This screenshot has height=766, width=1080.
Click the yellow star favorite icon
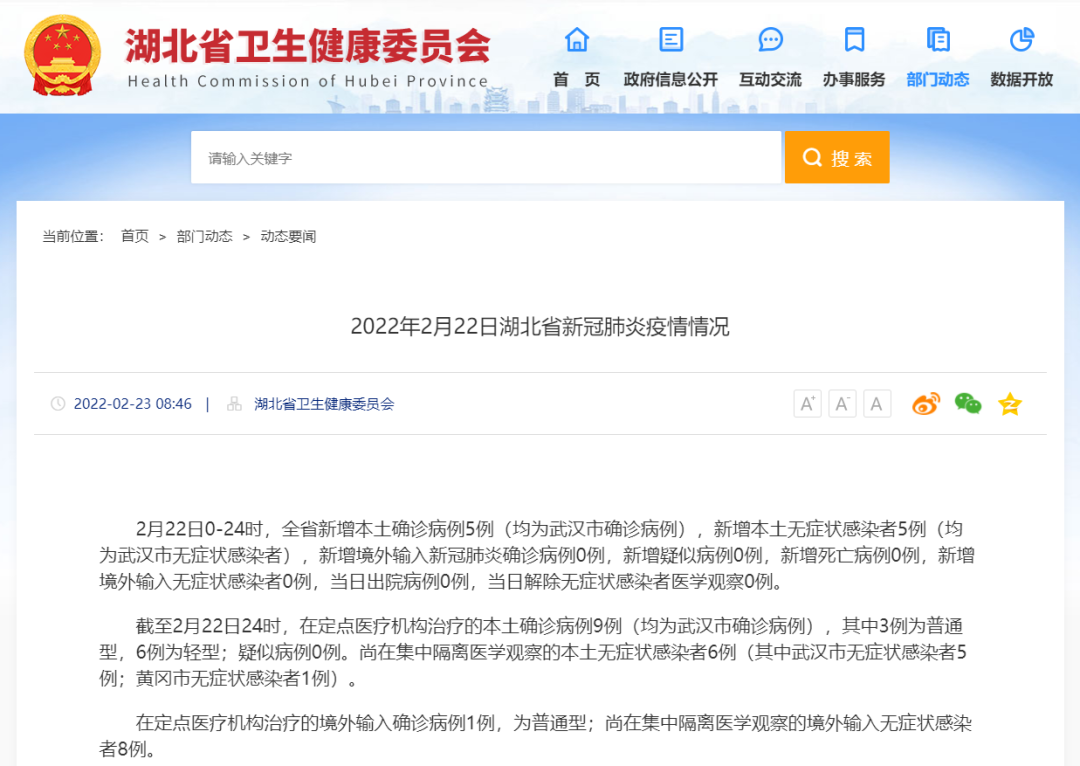click(1010, 404)
